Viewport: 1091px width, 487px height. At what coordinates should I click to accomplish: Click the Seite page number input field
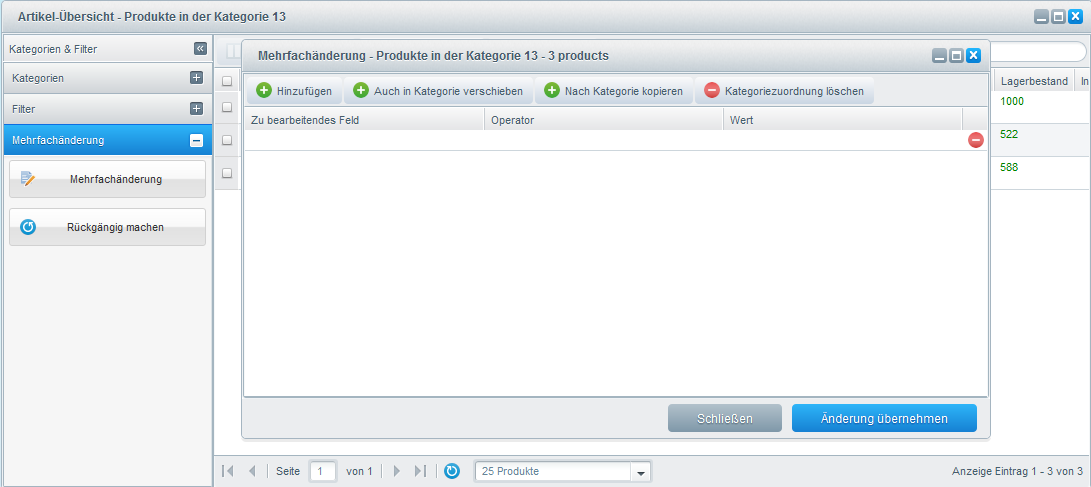[323, 471]
